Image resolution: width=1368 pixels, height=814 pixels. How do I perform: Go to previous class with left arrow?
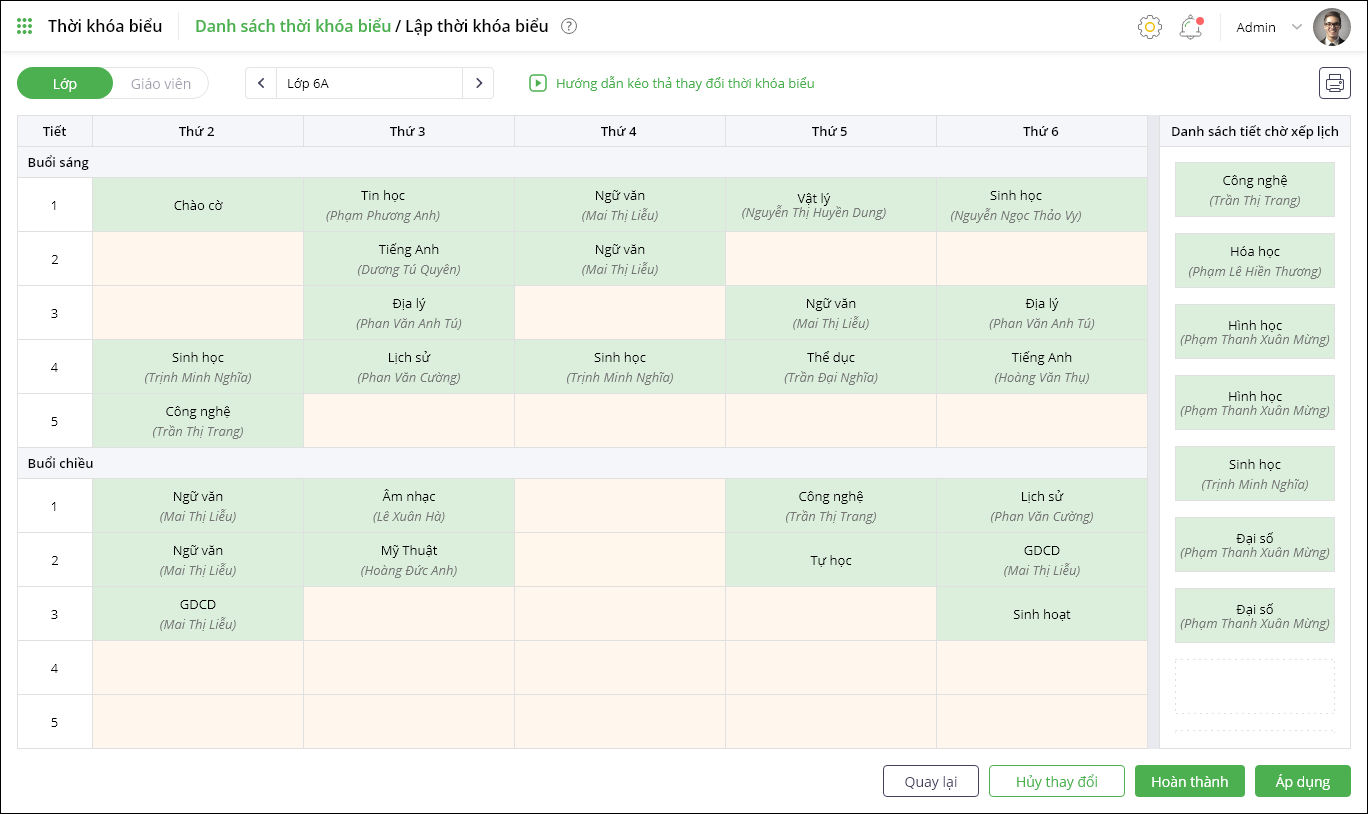(x=261, y=83)
